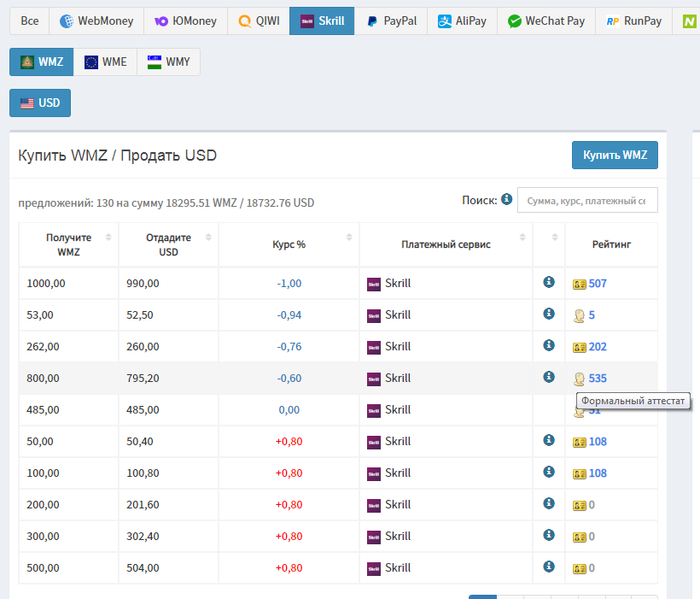700x599 pixels.
Task: Open info icon for 800,00 WMZ offer
Action: pos(549,377)
